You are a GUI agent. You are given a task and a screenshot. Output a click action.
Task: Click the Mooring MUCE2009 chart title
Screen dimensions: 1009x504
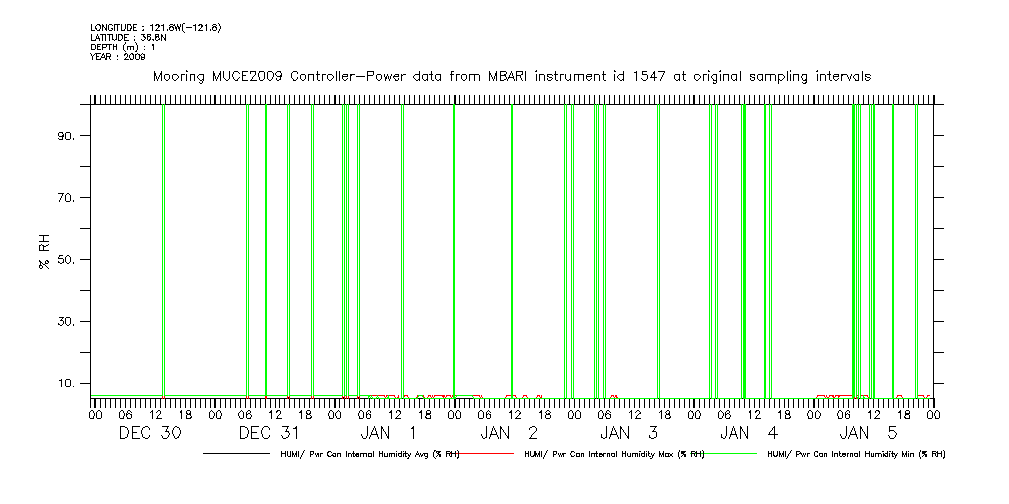coord(511,76)
